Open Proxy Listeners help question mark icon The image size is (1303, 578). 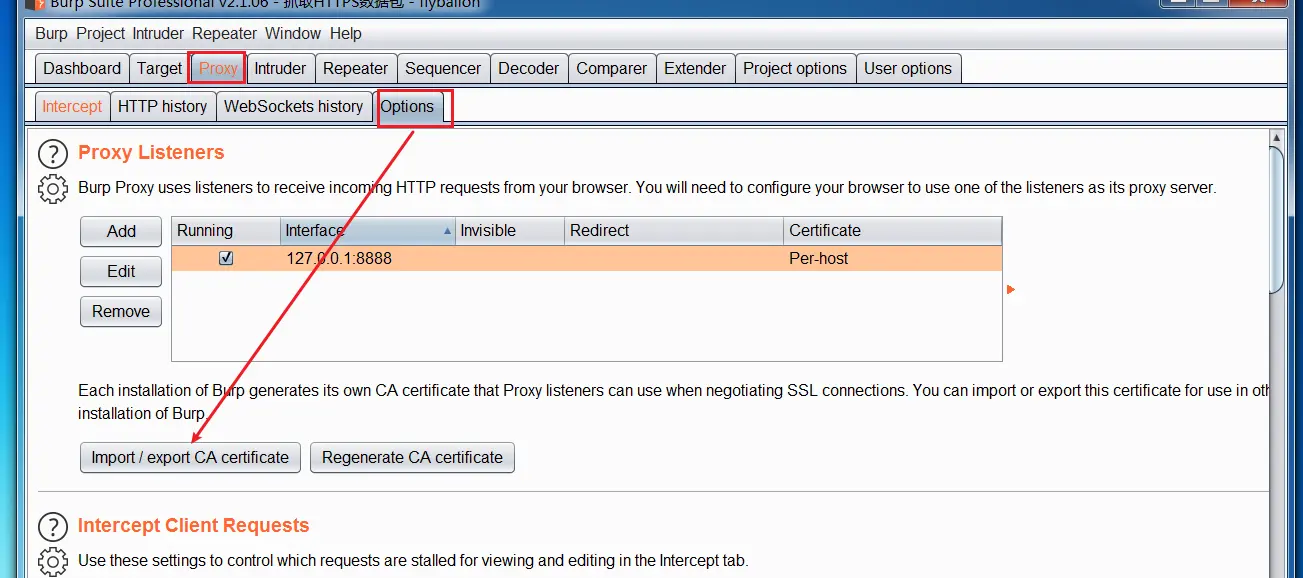point(52,154)
